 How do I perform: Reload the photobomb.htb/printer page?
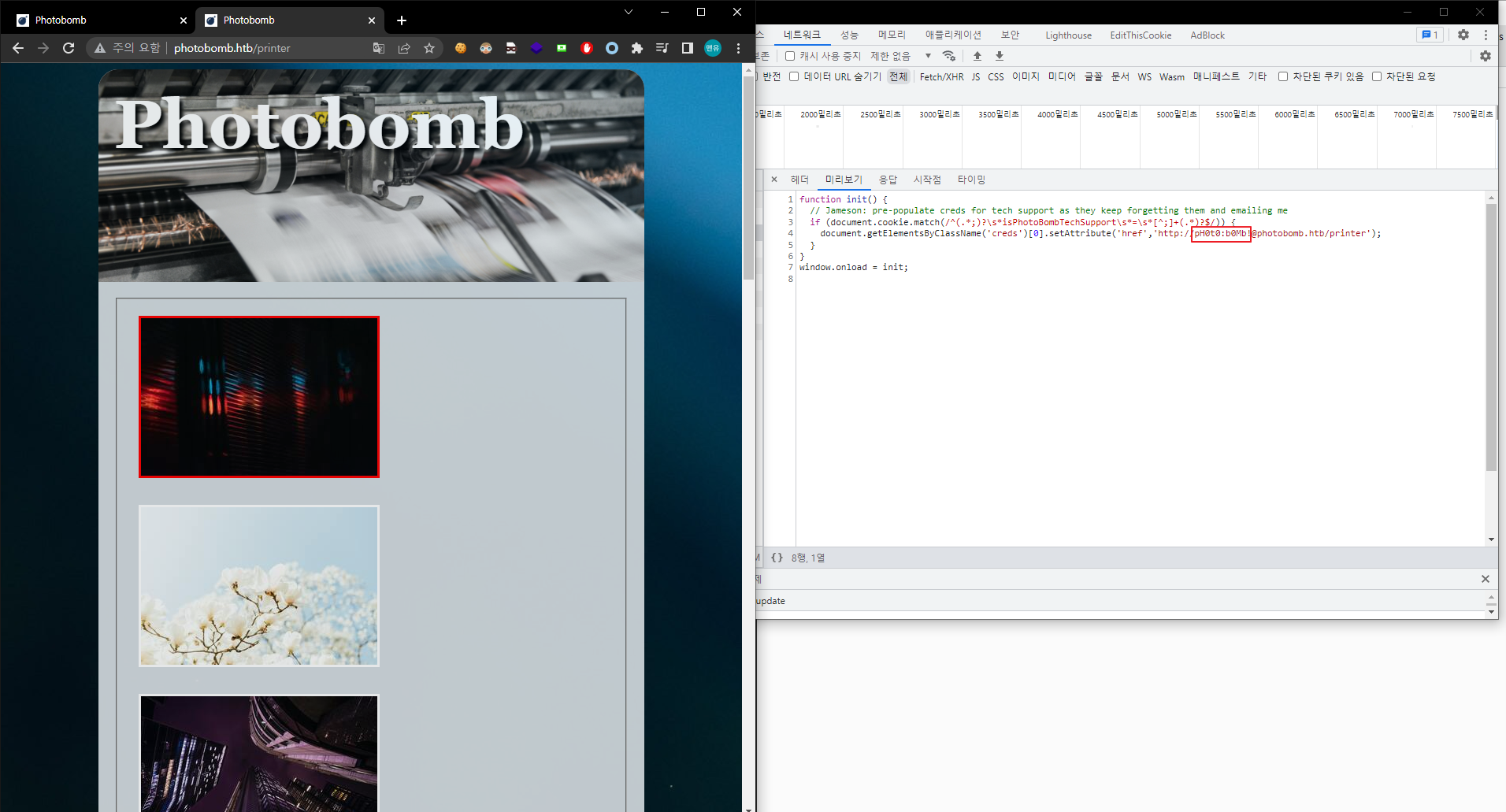(x=69, y=48)
